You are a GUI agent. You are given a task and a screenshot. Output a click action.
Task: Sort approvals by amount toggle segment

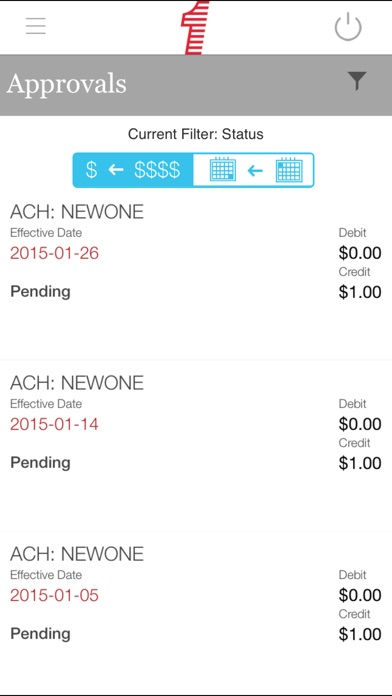[x=133, y=170]
